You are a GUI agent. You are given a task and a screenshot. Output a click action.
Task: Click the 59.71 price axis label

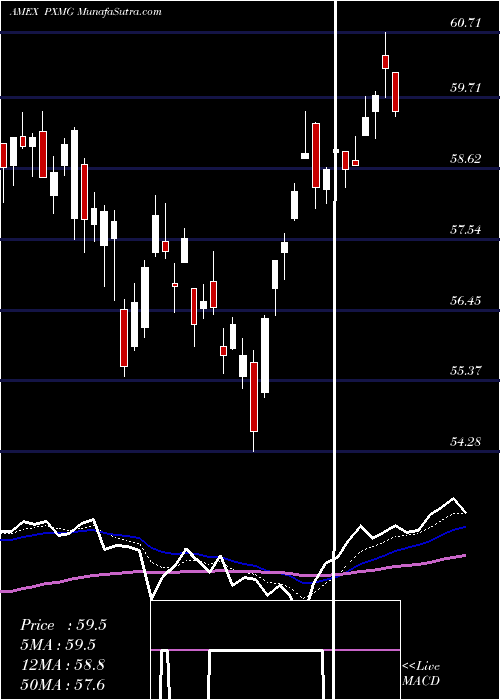[466, 88]
